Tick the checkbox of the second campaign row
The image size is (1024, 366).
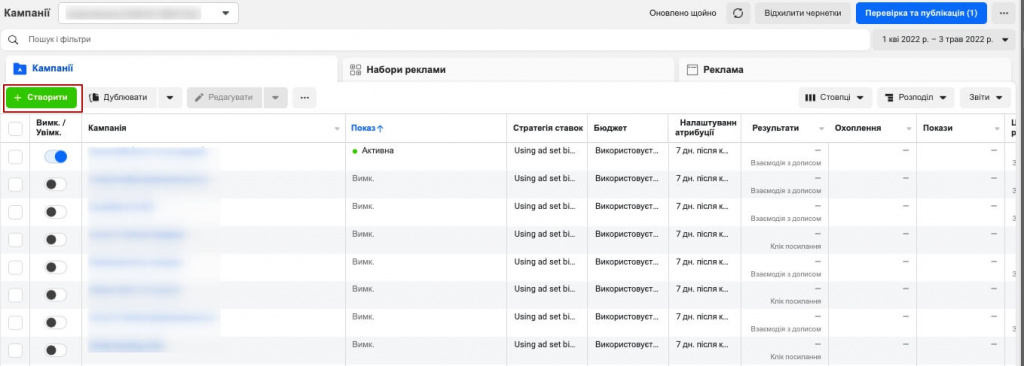point(15,184)
